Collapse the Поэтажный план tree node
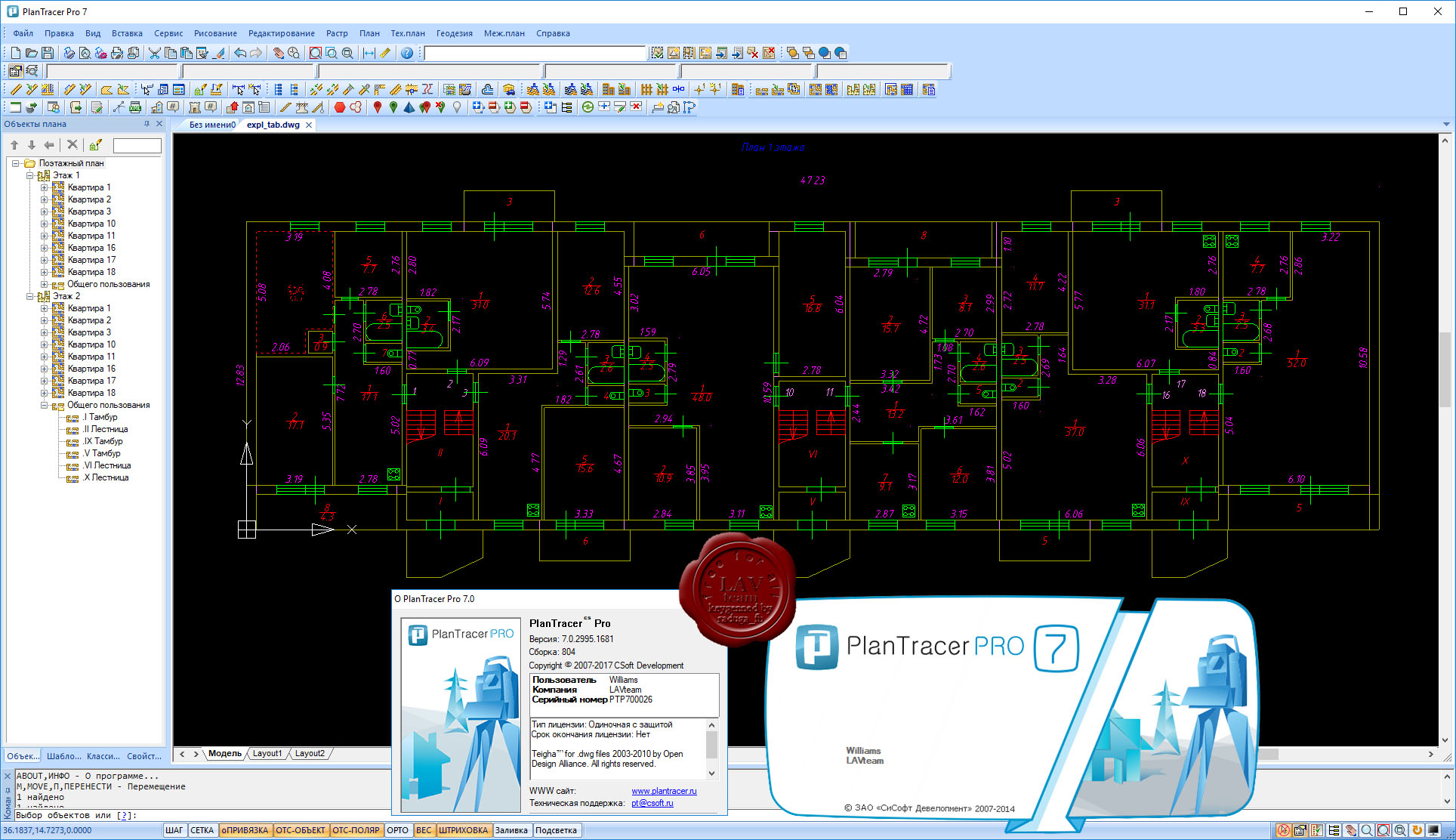Screen dimensions: 1456x840 click(15, 163)
